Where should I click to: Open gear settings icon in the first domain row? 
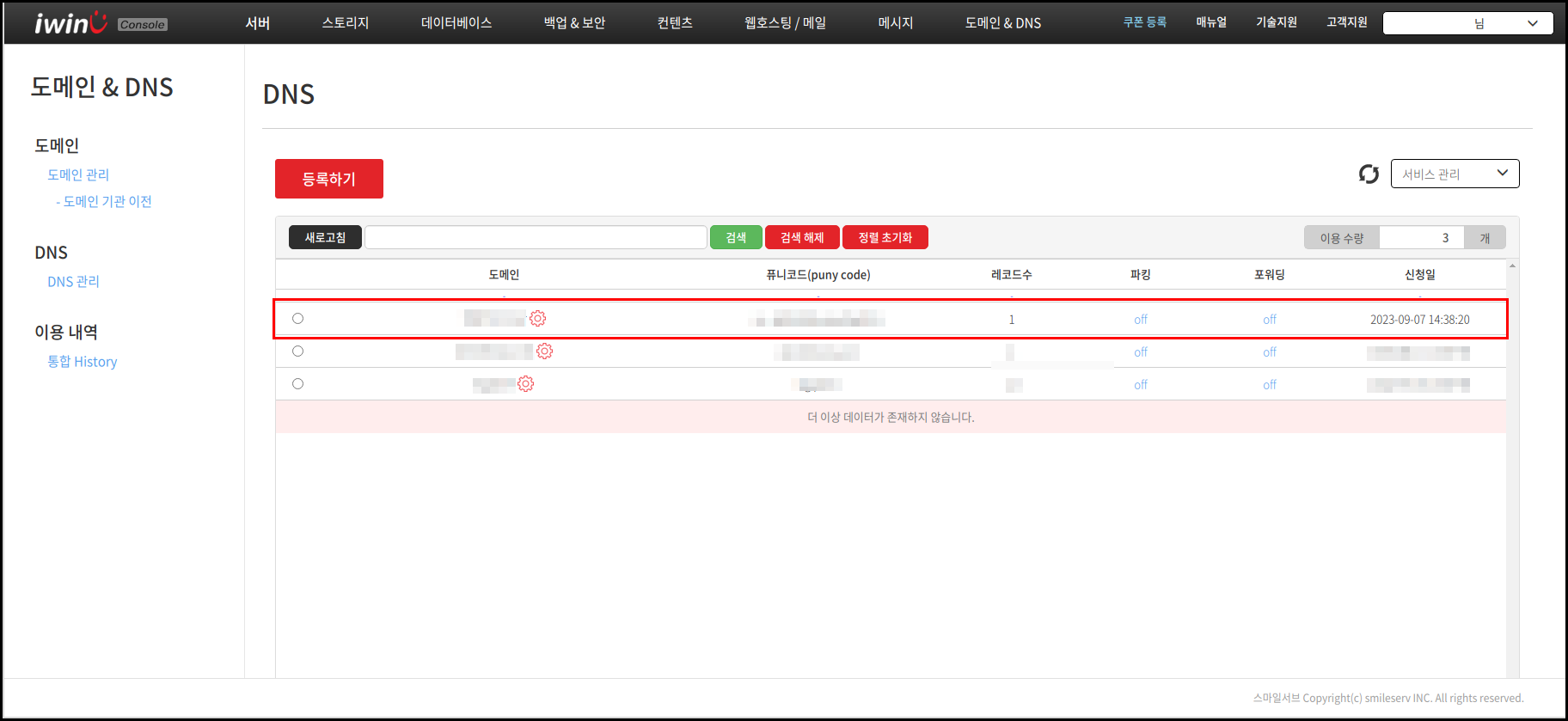[x=537, y=319]
